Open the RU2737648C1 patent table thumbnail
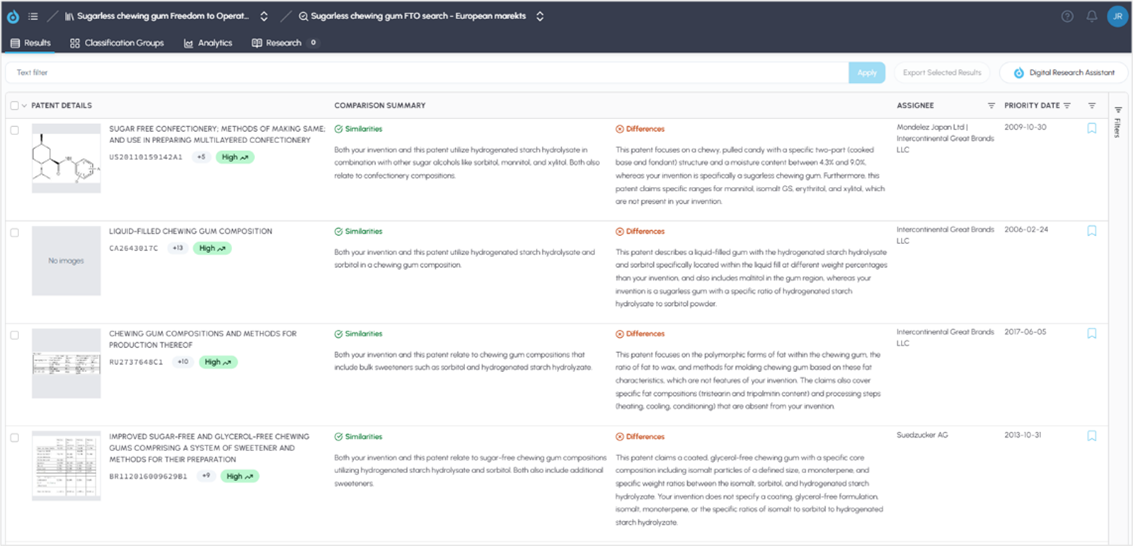The image size is (1133, 546). tap(66, 363)
